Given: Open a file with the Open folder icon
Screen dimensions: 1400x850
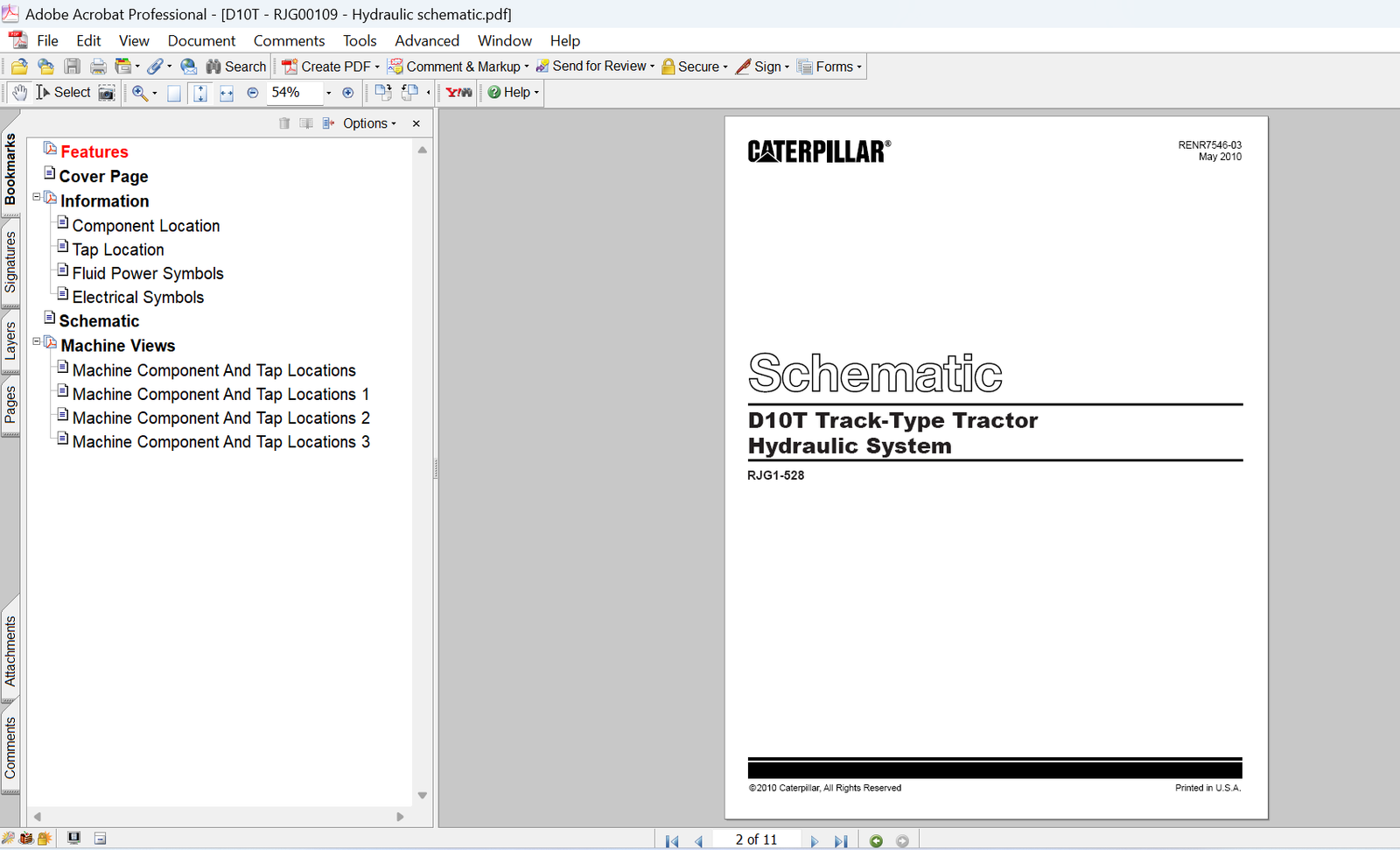Looking at the screenshot, I should pyautogui.click(x=19, y=67).
